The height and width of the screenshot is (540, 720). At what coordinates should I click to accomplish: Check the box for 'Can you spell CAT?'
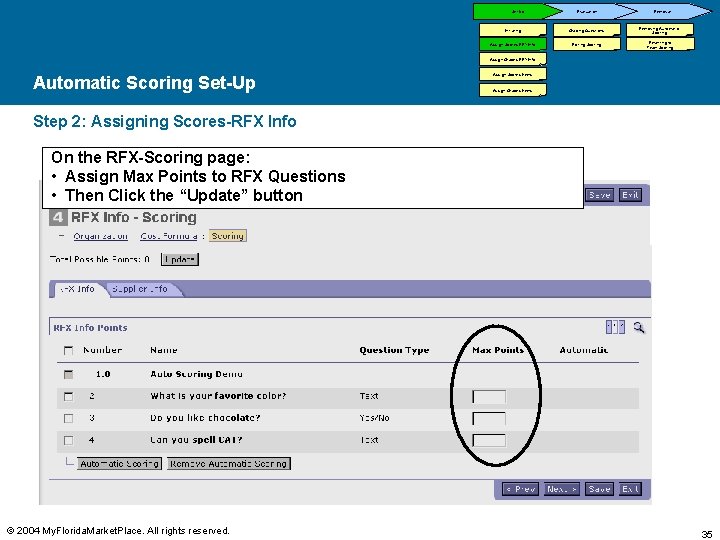(68, 440)
